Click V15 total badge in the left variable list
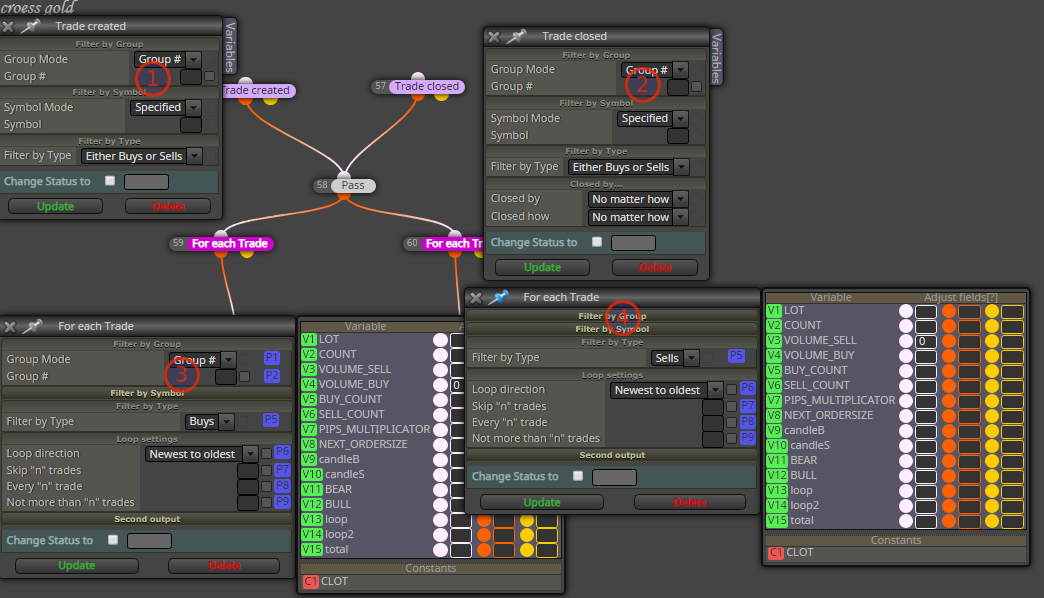This screenshot has width=1044, height=598. tap(312, 549)
